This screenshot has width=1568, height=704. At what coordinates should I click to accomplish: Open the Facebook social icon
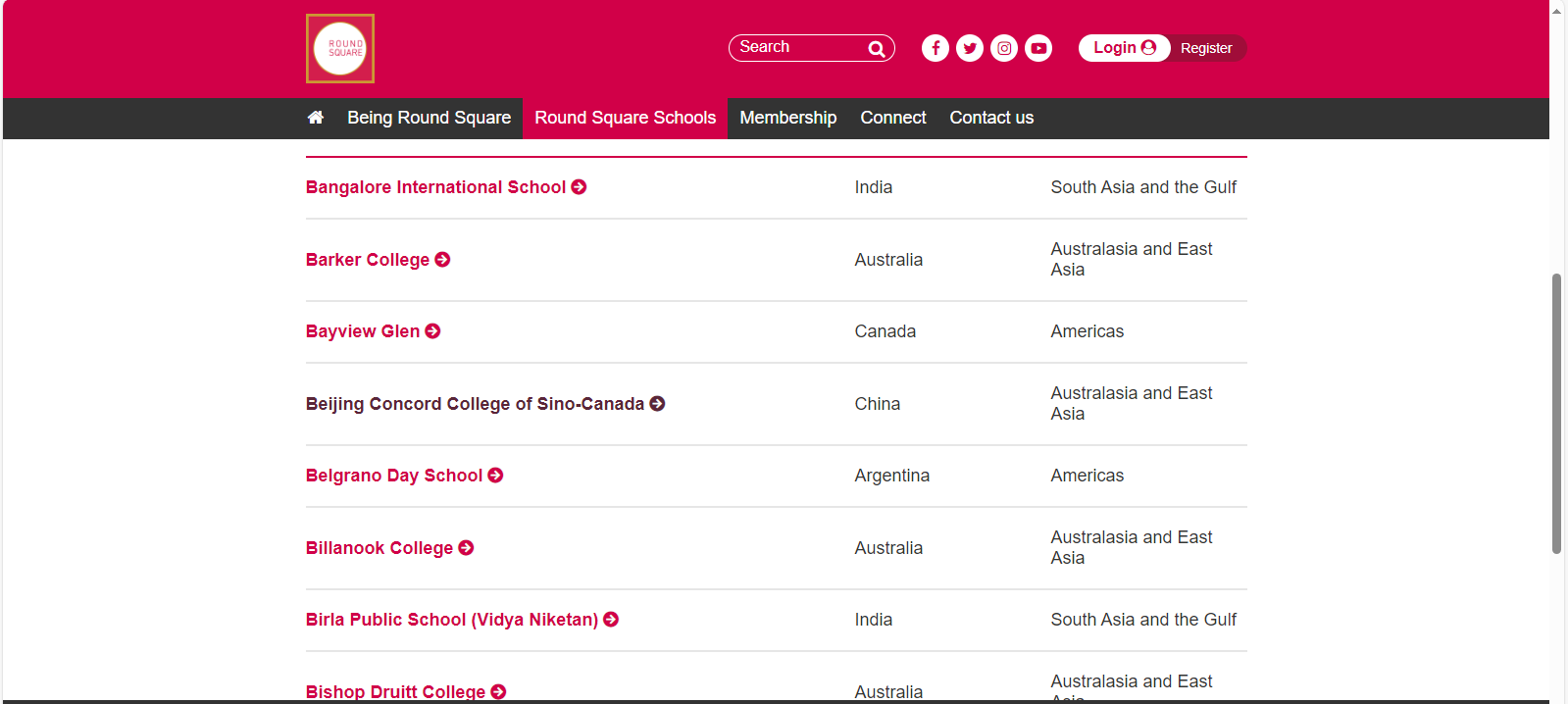coord(935,48)
